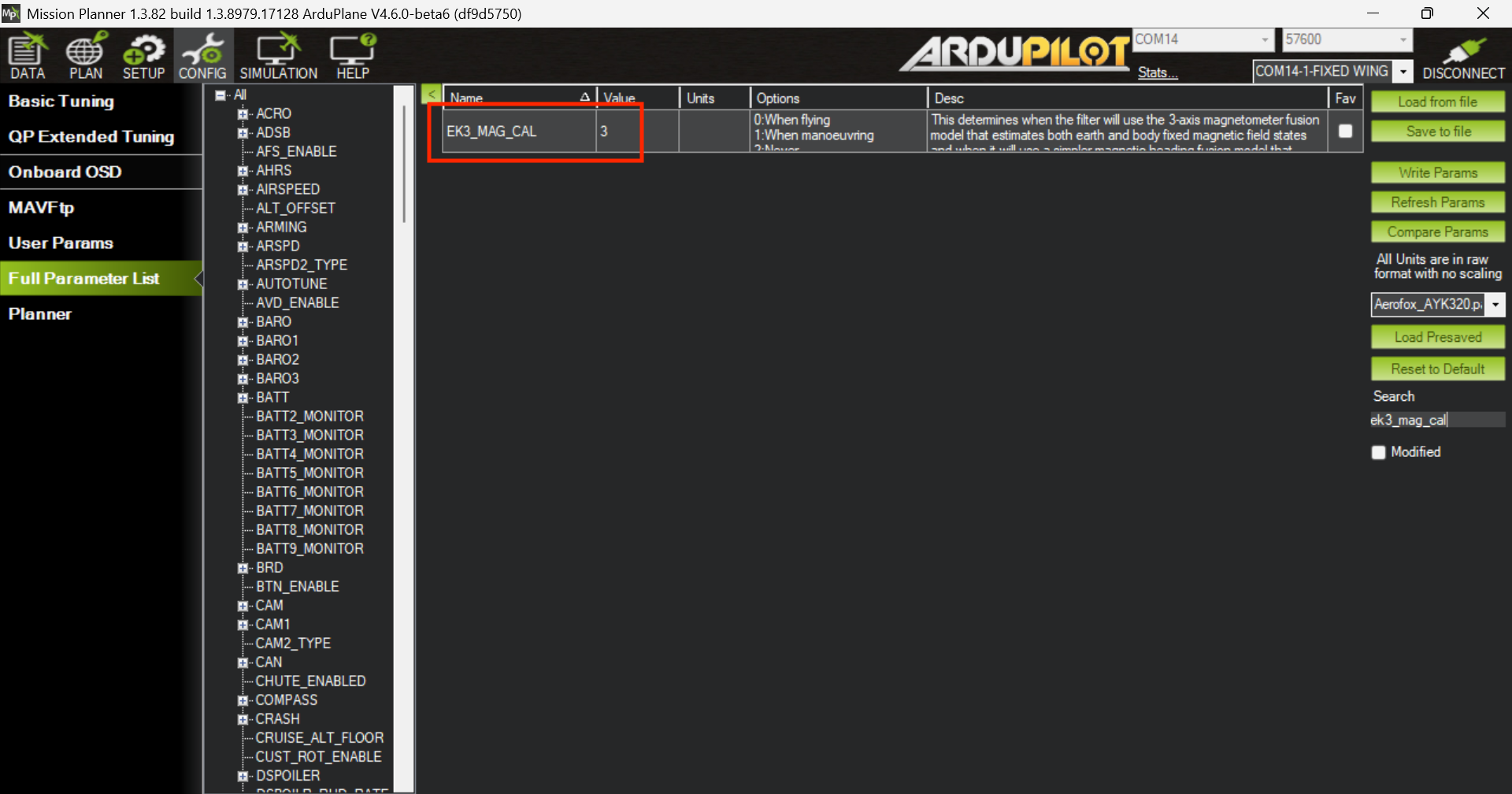Click the SETUP gear icon
Viewport: 1512px width, 794px height.
[x=143, y=56]
